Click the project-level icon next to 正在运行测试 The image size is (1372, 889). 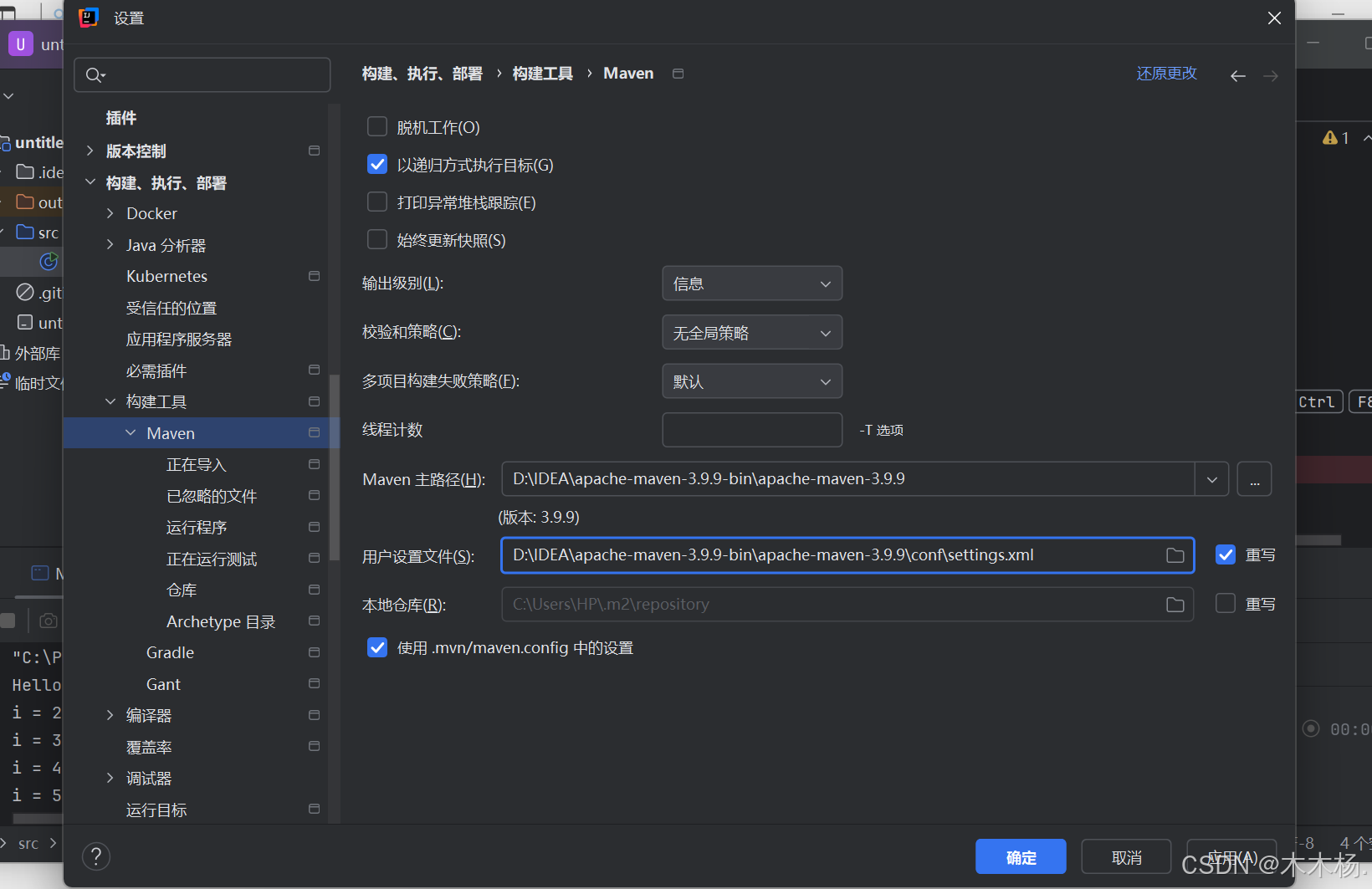tap(315, 558)
